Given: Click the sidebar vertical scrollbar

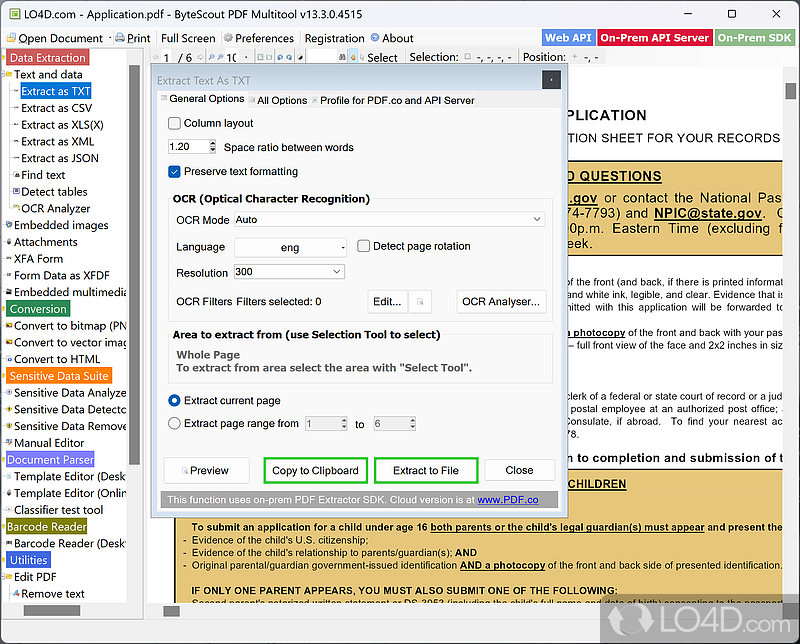Looking at the screenshot, I should 134,265.
